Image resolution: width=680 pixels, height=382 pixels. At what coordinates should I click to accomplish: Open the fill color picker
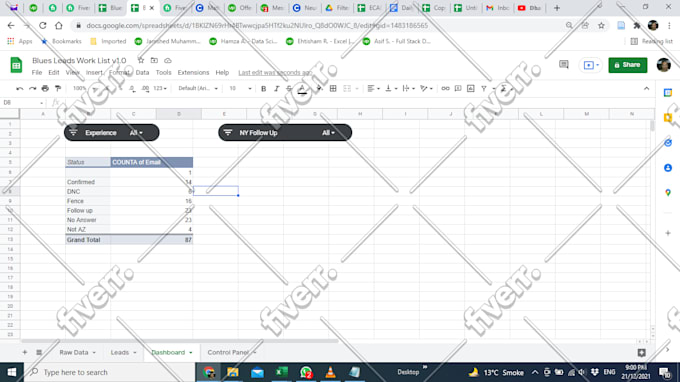tap(319, 88)
